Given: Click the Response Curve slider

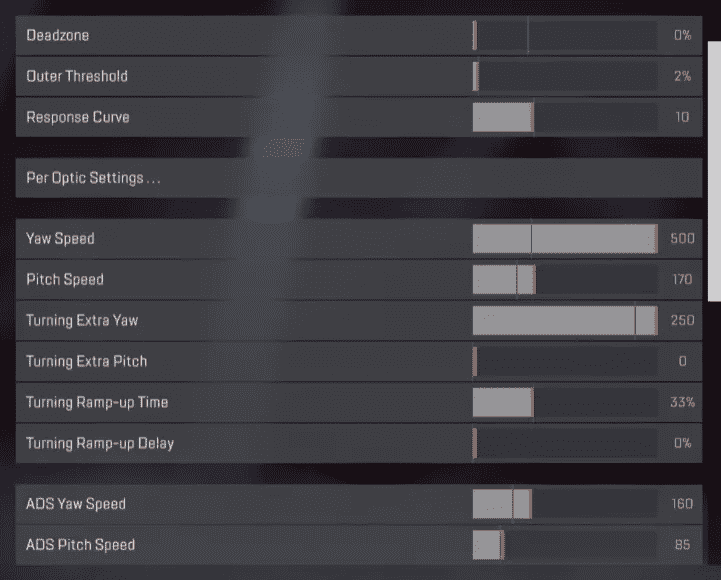Looking at the screenshot, I should click(565, 117).
